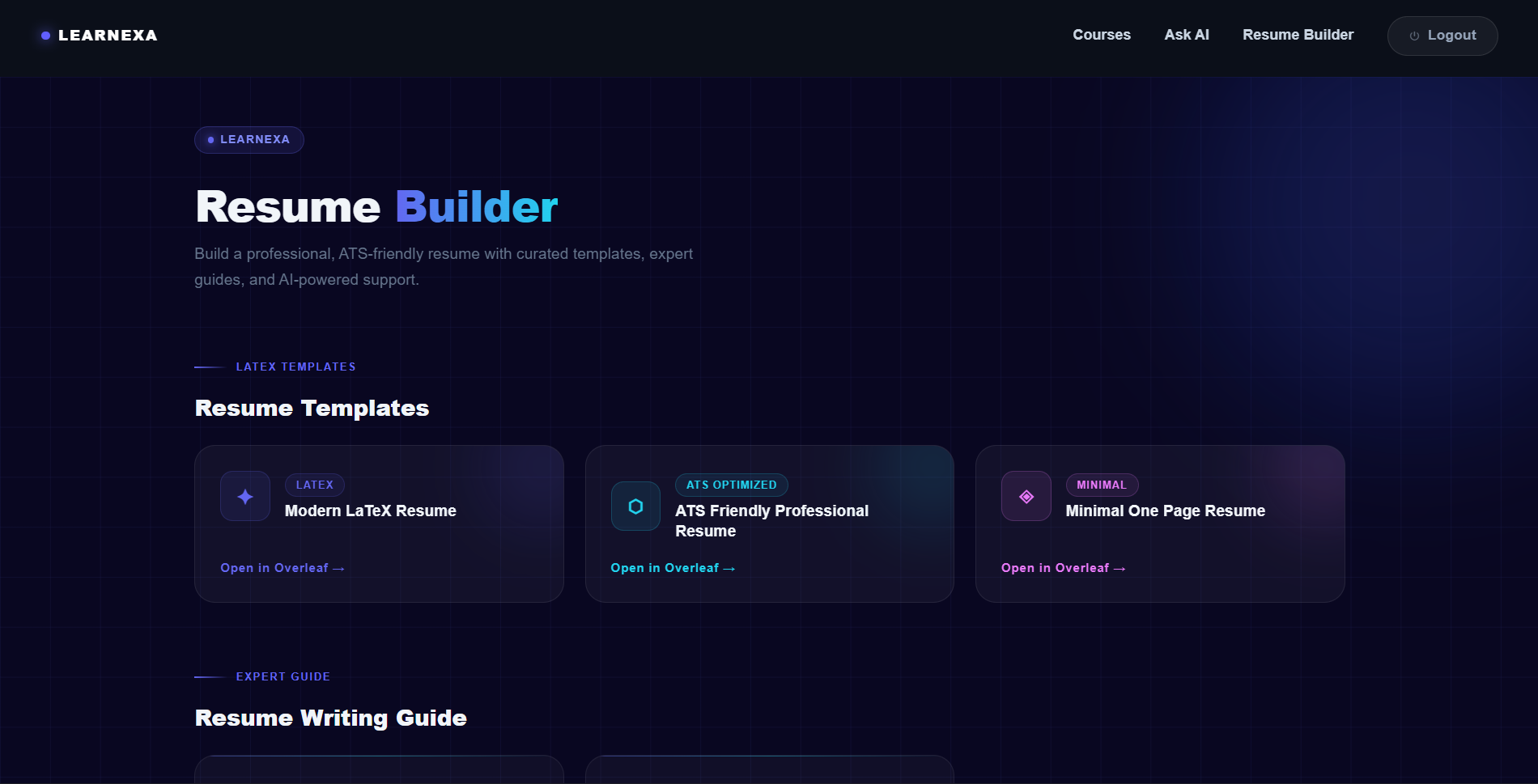
Task: Expand the LATEX TEMPLATES section header
Action: 295,366
